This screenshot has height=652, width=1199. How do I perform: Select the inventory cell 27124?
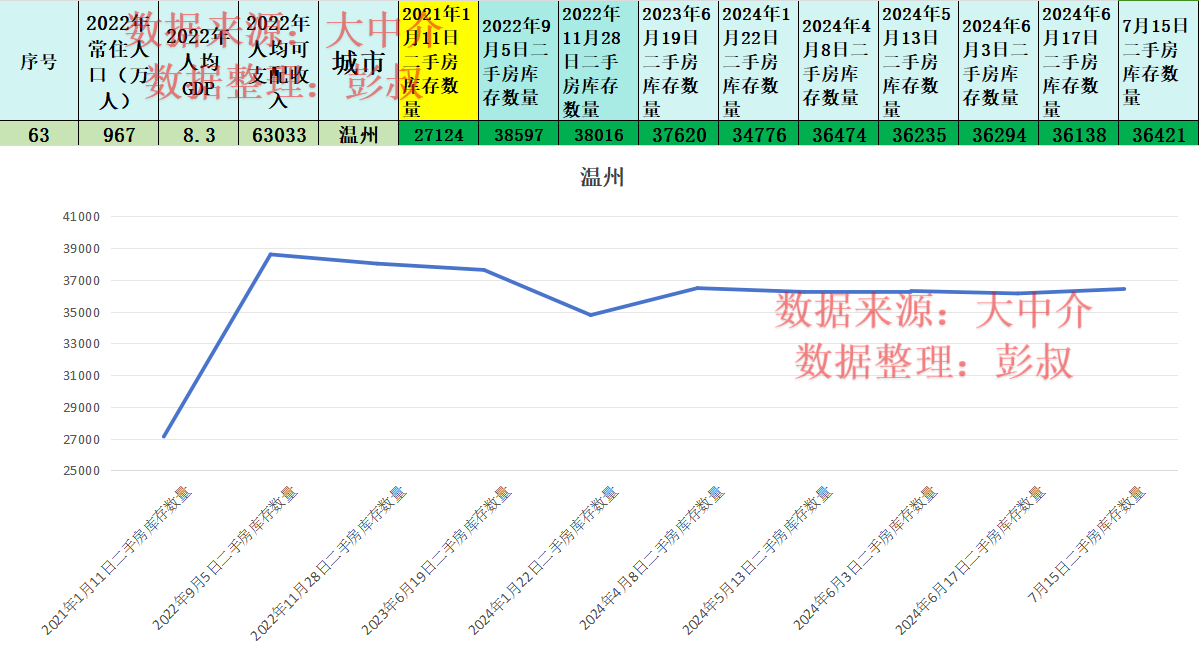click(438, 134)
